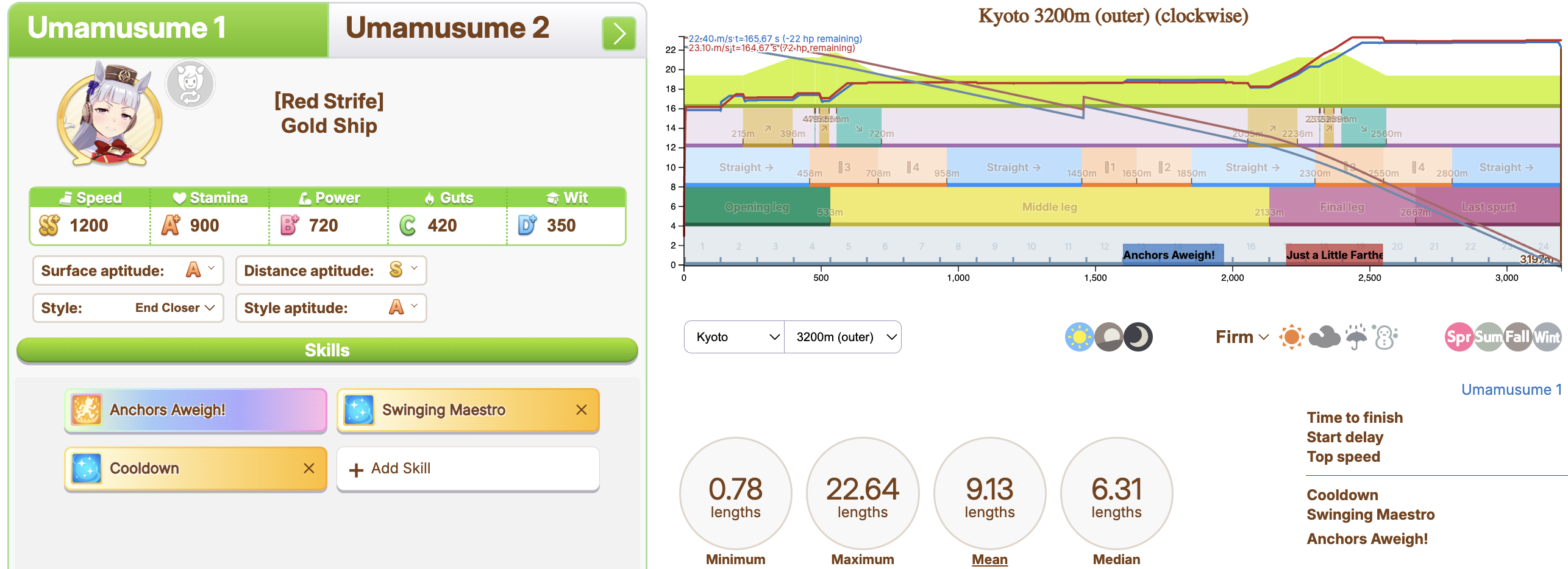Edit the Guts stat value 420
1568x569 pixels.
pos(447,225)
